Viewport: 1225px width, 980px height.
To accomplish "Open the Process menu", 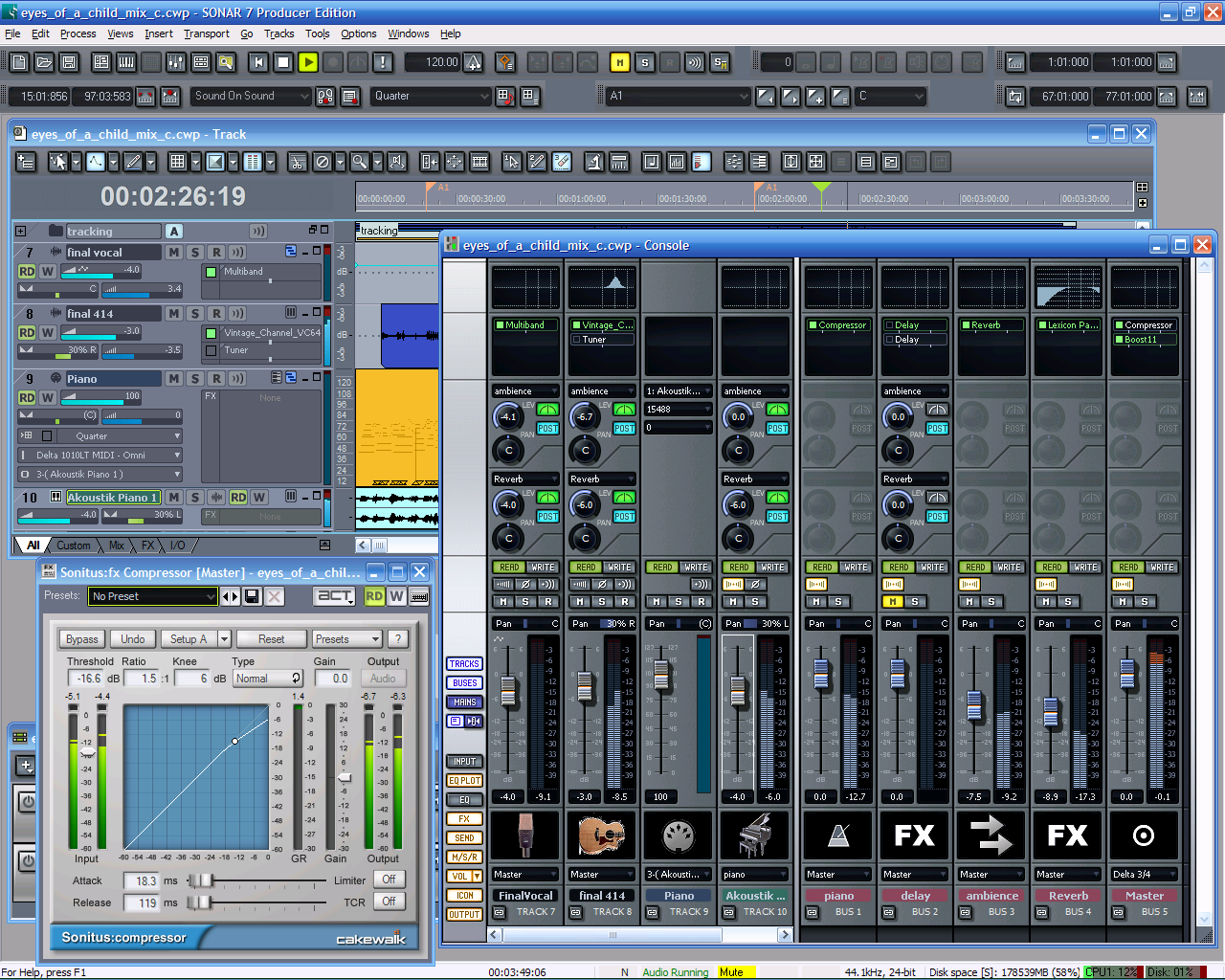I will (x=78, y=33).
